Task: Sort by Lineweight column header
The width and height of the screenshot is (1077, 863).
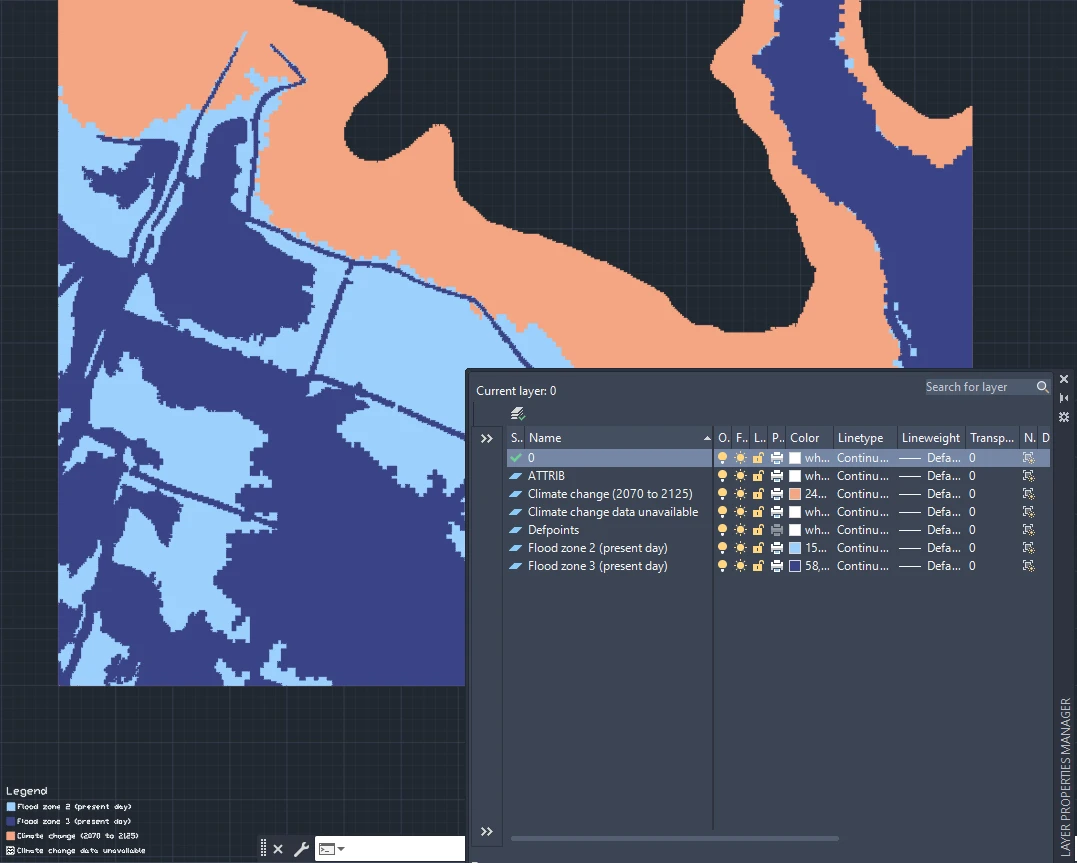Action: pyautogui.click(x=931, y=438)
